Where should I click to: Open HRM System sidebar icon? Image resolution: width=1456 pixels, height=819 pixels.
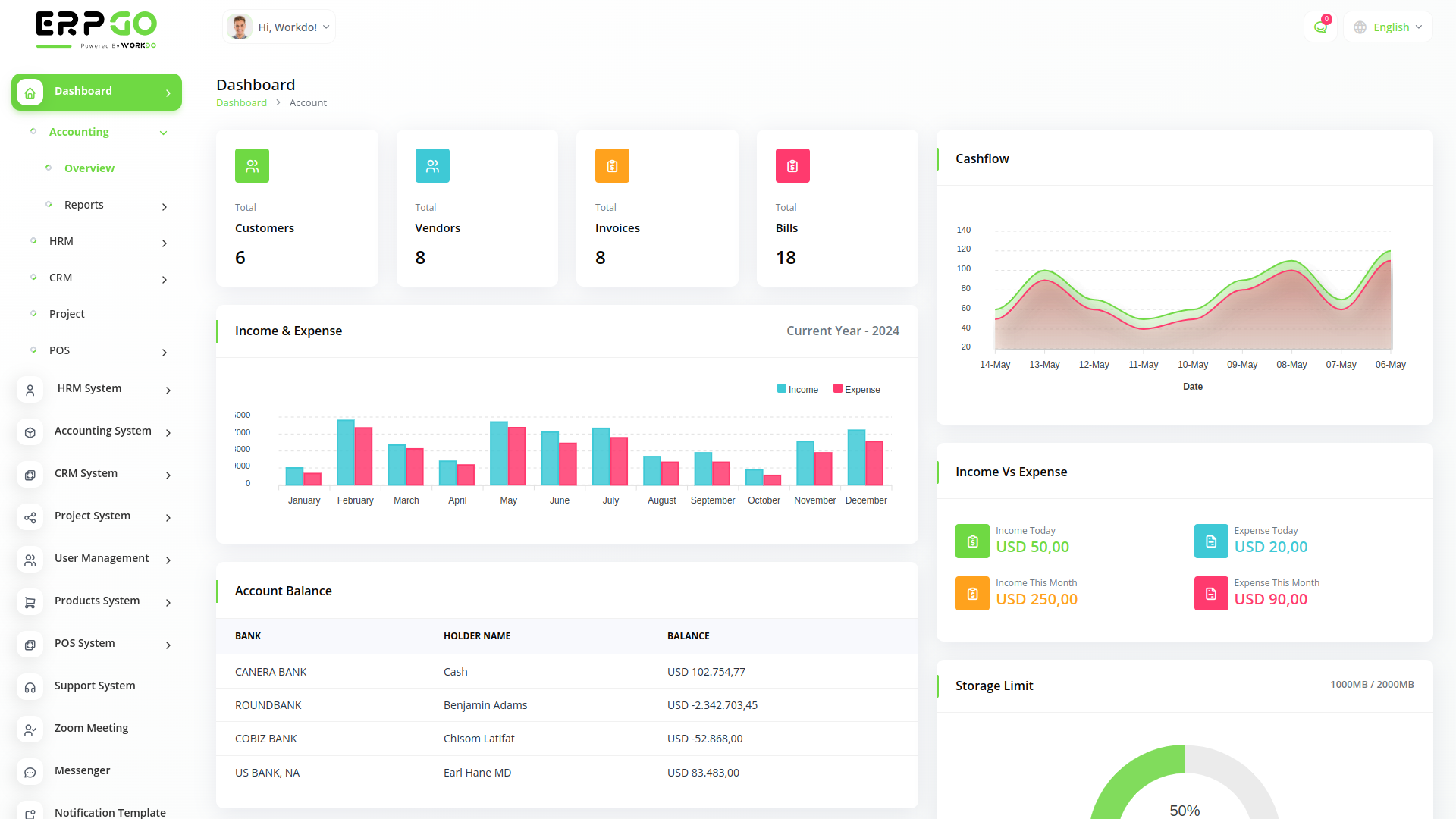pyautogui.click(x=30, y=390)
